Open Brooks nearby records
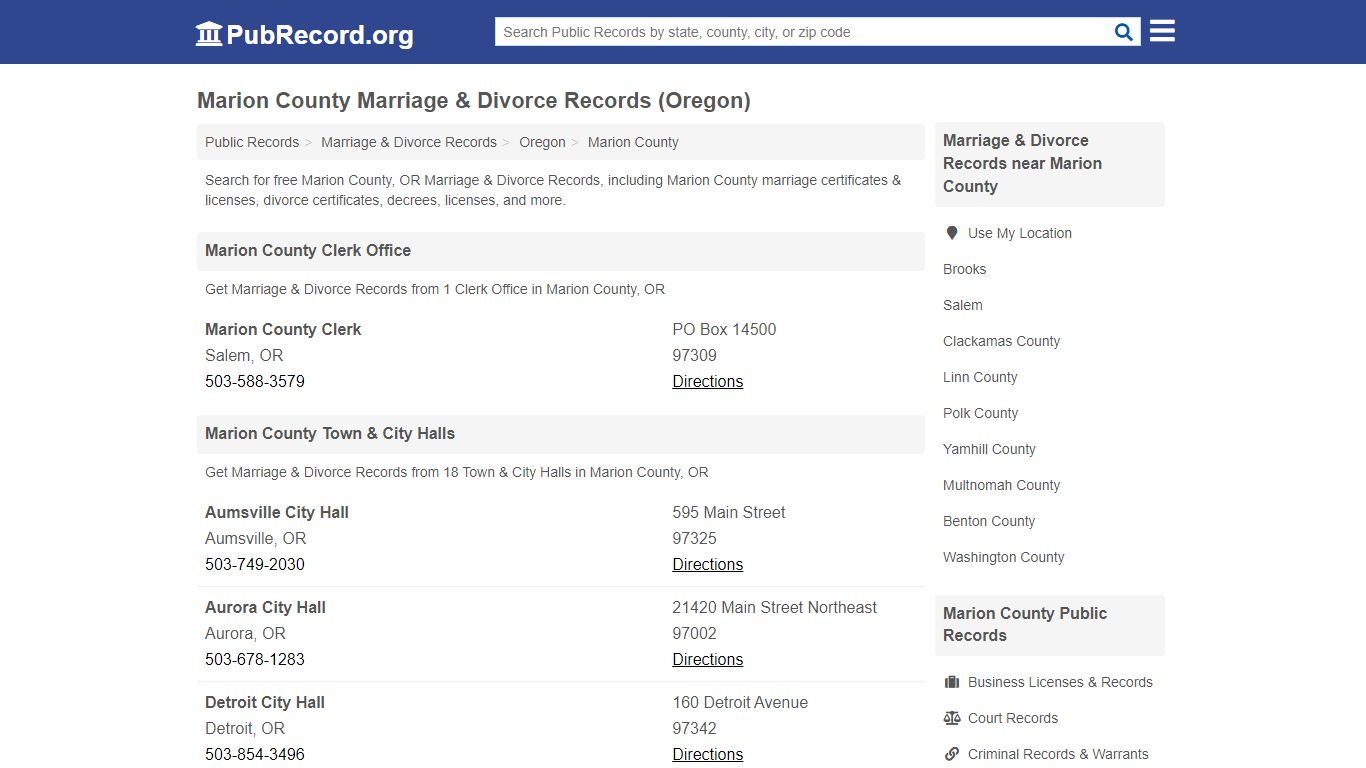 coord(964,269)
